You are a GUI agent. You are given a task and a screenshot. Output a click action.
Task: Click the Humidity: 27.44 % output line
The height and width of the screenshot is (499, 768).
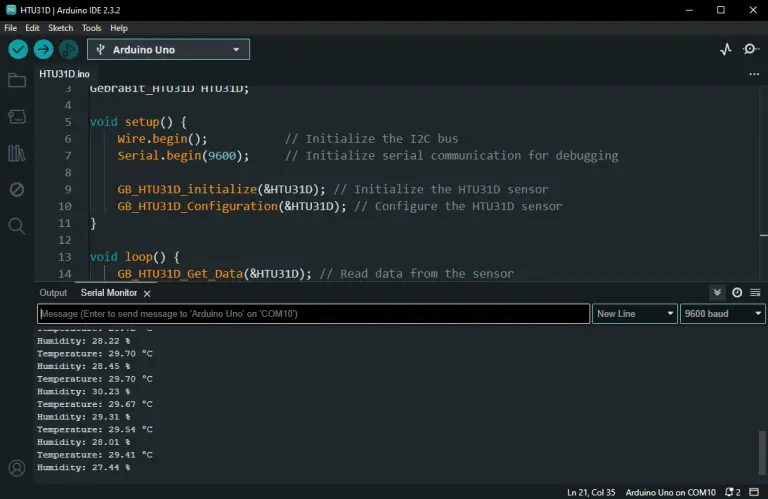pos(84,468)
